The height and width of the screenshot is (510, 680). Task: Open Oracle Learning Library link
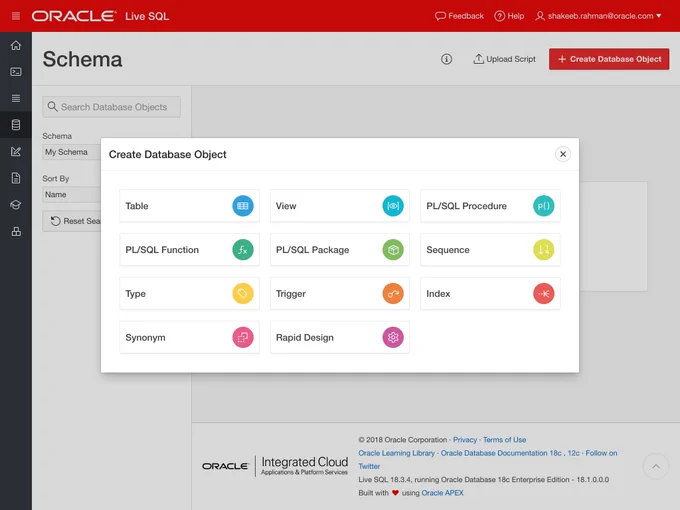[x=396, y=453]
